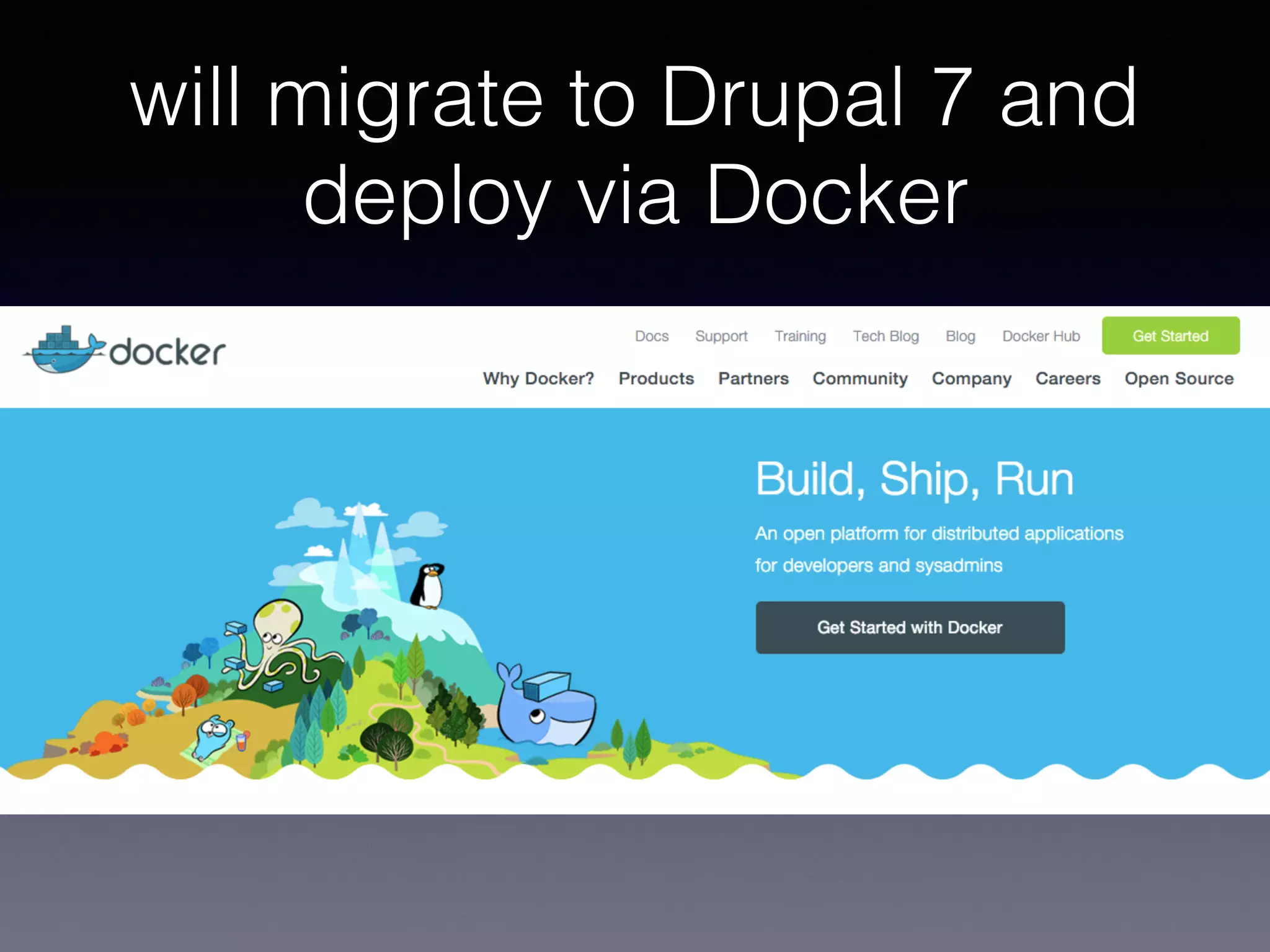Open the Open Source menu item

[x=1179, y=378]
